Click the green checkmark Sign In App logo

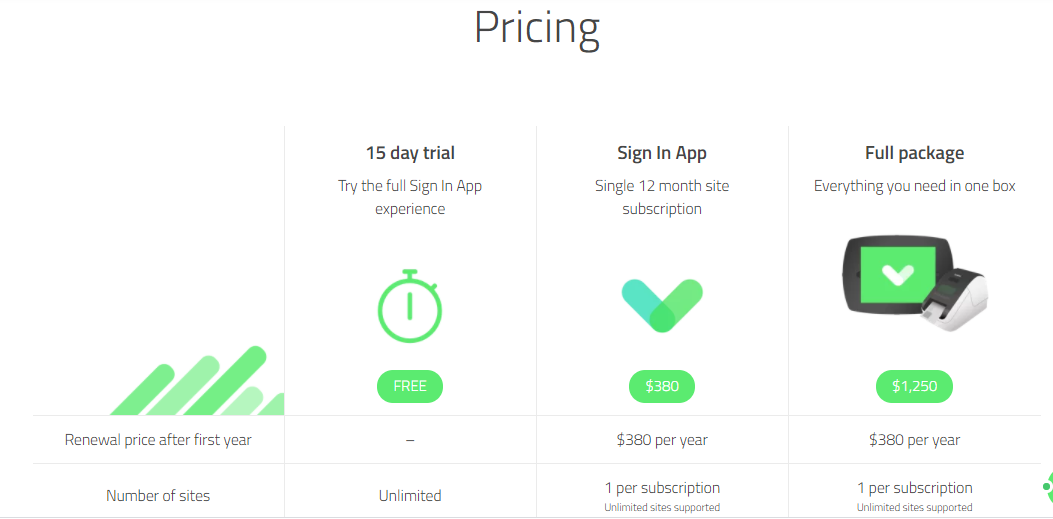[662, 304]
